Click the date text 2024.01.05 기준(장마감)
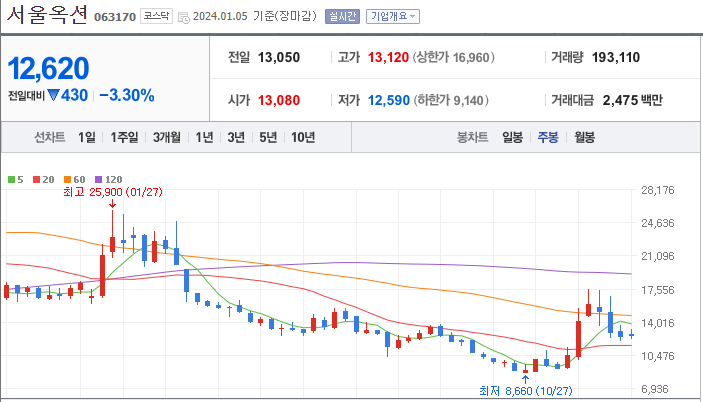Screen dimensions: 703x402 pos(254,17)
